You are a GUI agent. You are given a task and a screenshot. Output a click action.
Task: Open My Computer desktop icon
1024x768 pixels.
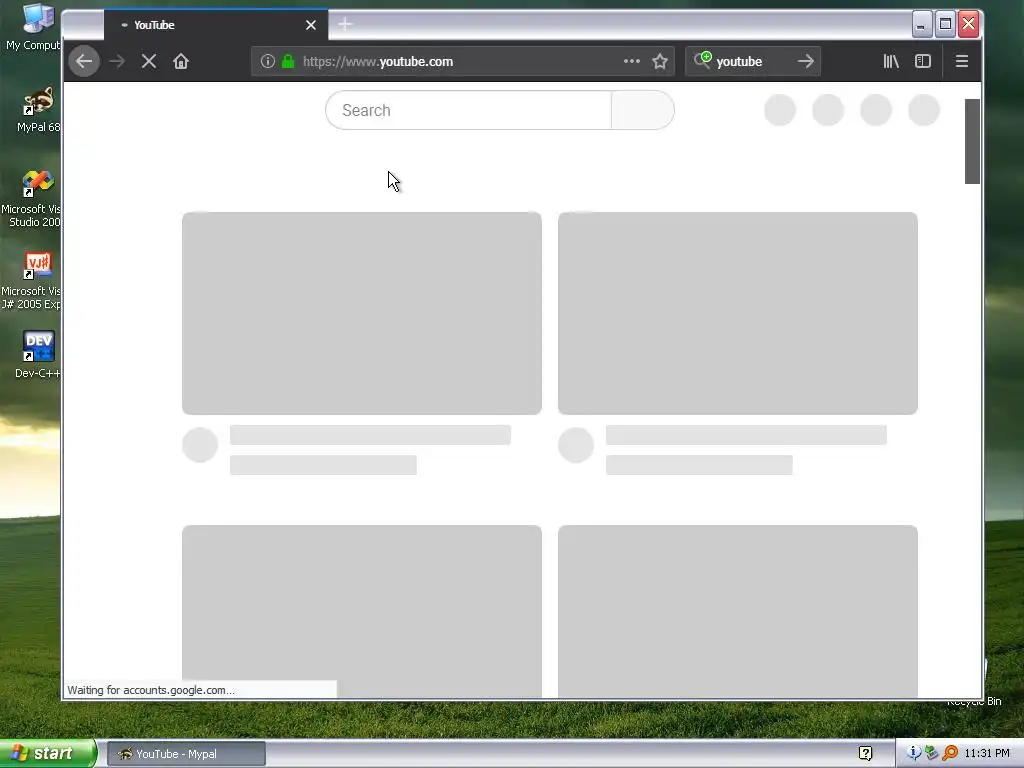click(x=34, y=27)
